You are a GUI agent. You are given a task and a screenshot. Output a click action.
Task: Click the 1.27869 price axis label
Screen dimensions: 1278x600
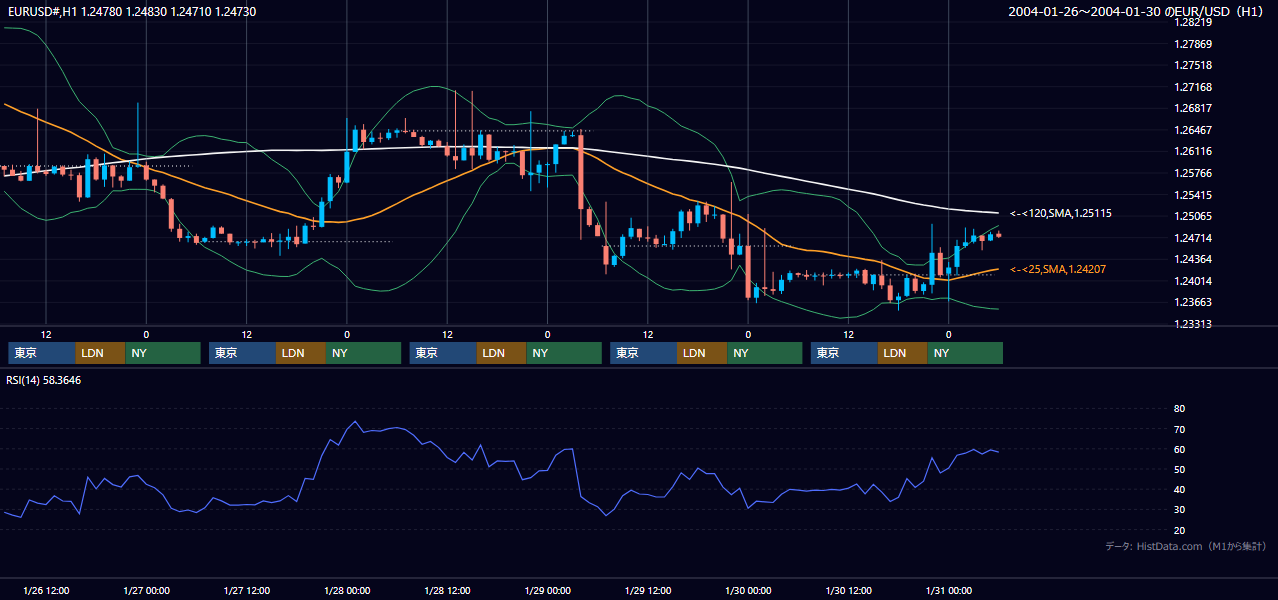point(1194,44)
